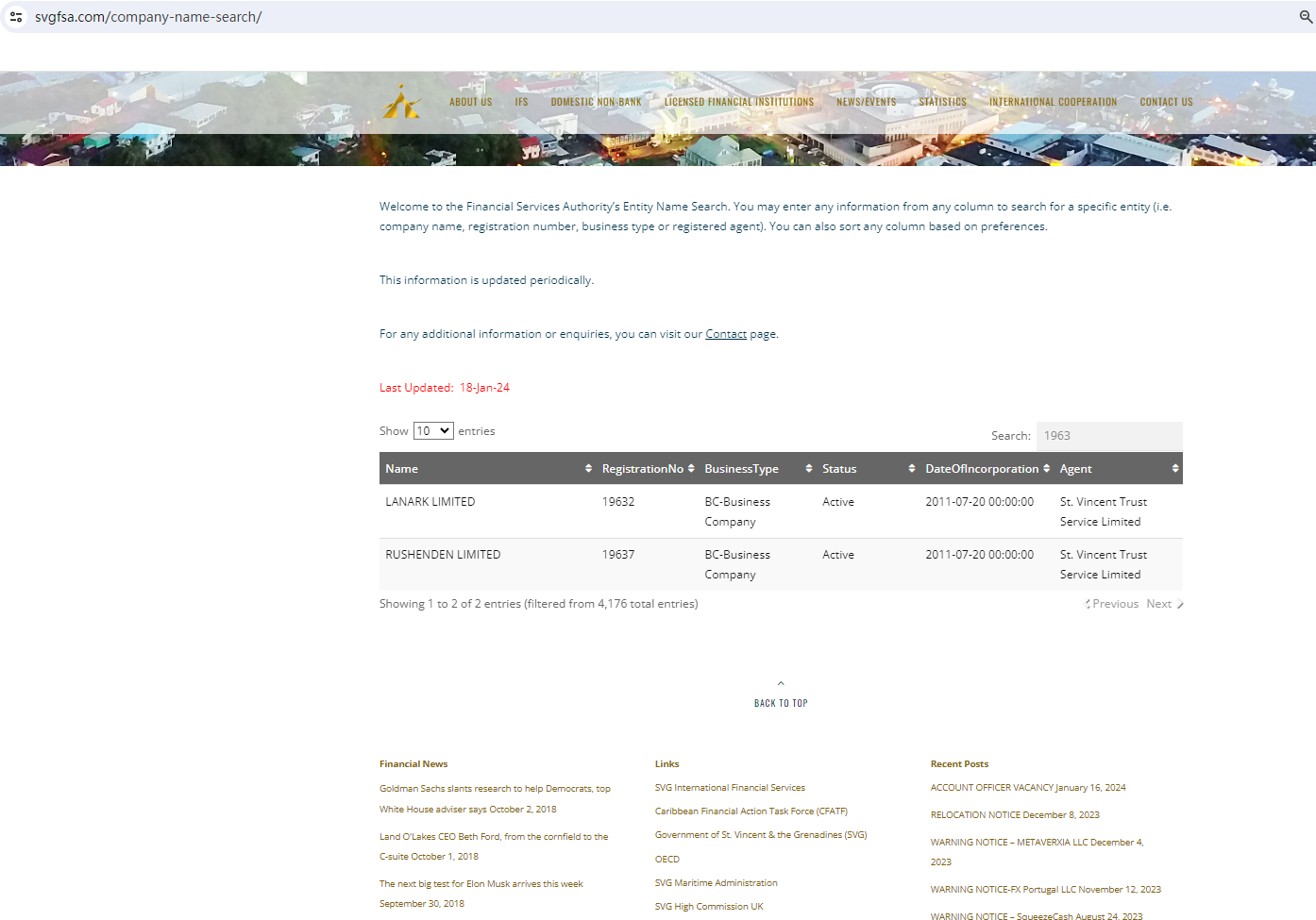This screenshot has height=920, width=1316.
Task: Click the site info icon in address bar
Action: (x=16, y=17)
